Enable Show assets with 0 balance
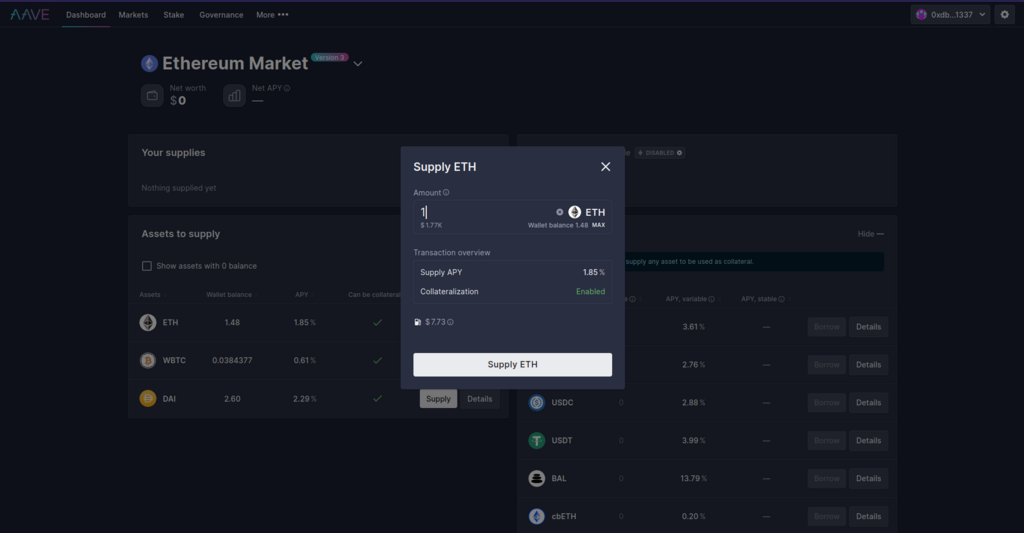Viewport: 1024px width, 533px height. pyautogui.click(x=147, y=266)
